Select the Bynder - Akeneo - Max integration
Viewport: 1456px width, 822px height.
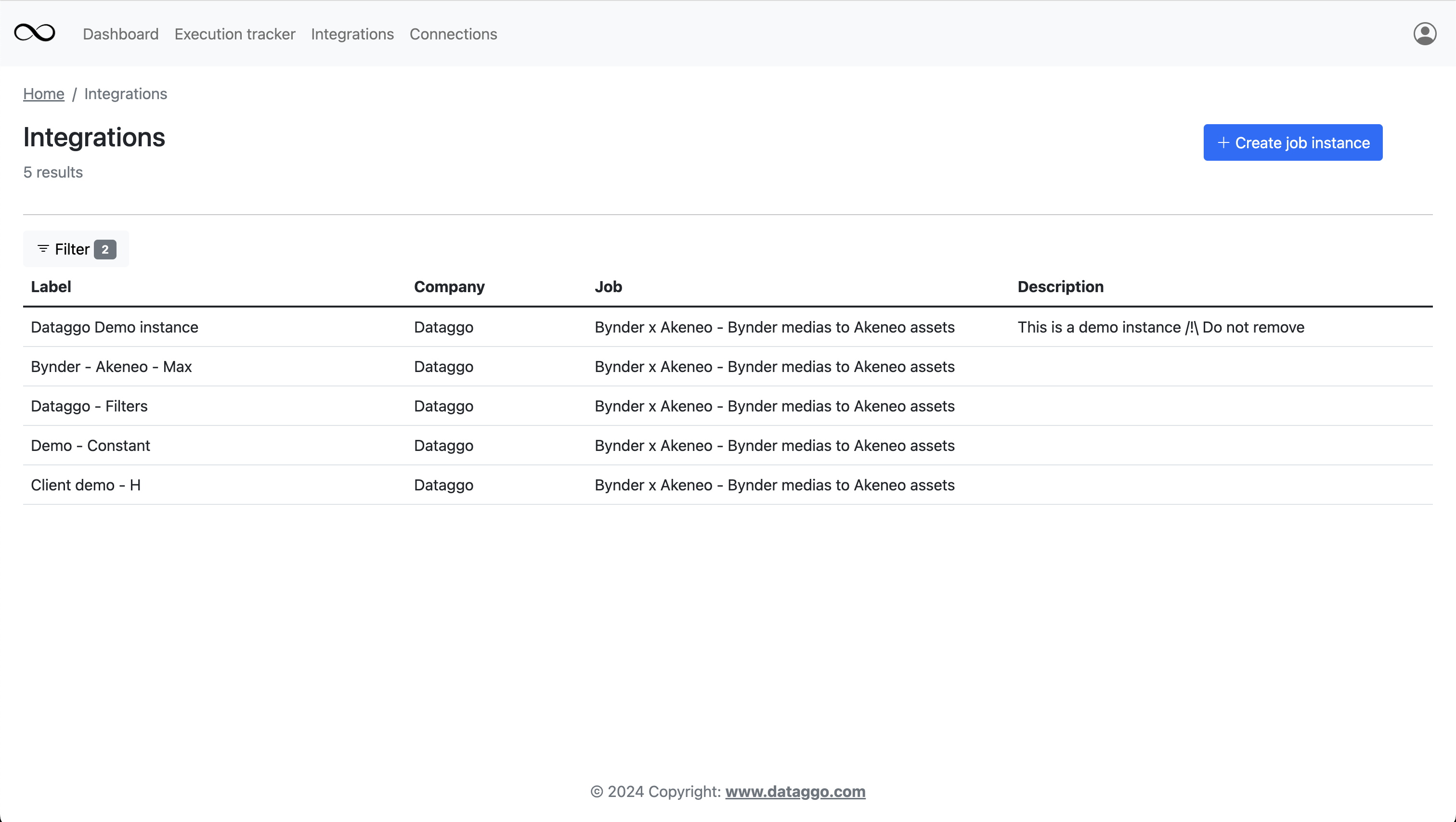(x=111, y=366)
